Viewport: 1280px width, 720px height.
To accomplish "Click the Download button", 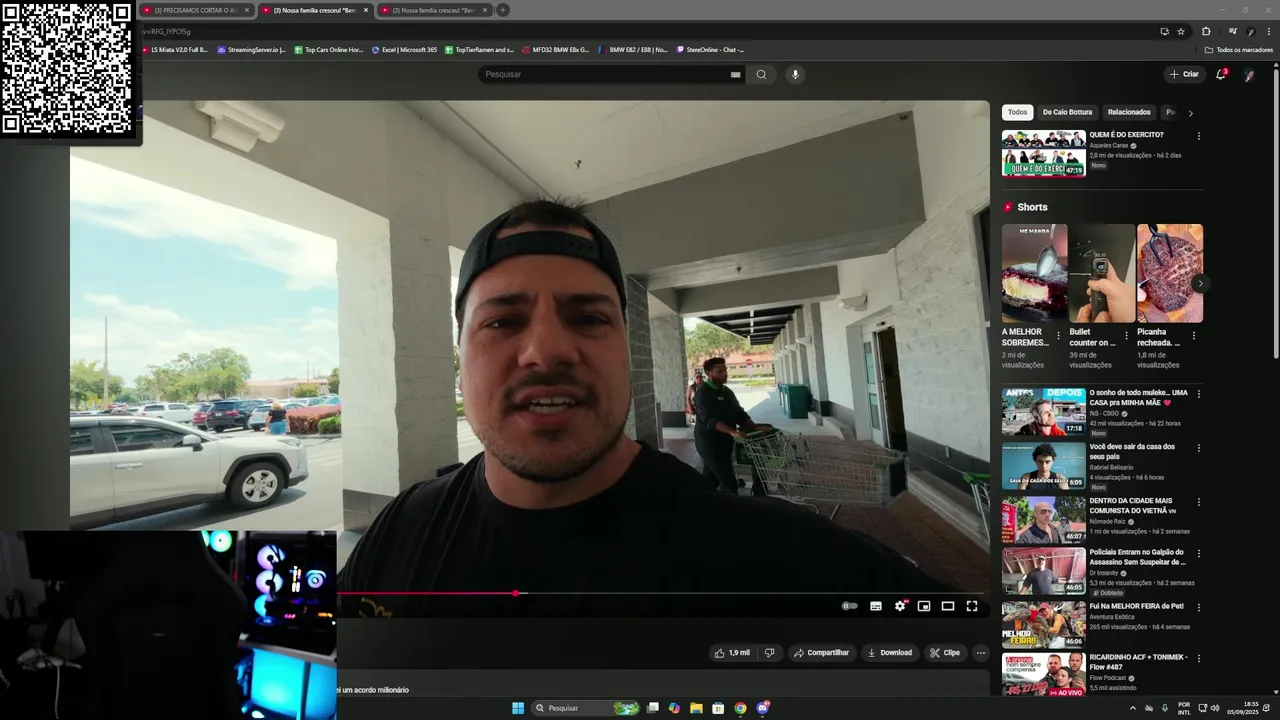I will coord(890,653).
